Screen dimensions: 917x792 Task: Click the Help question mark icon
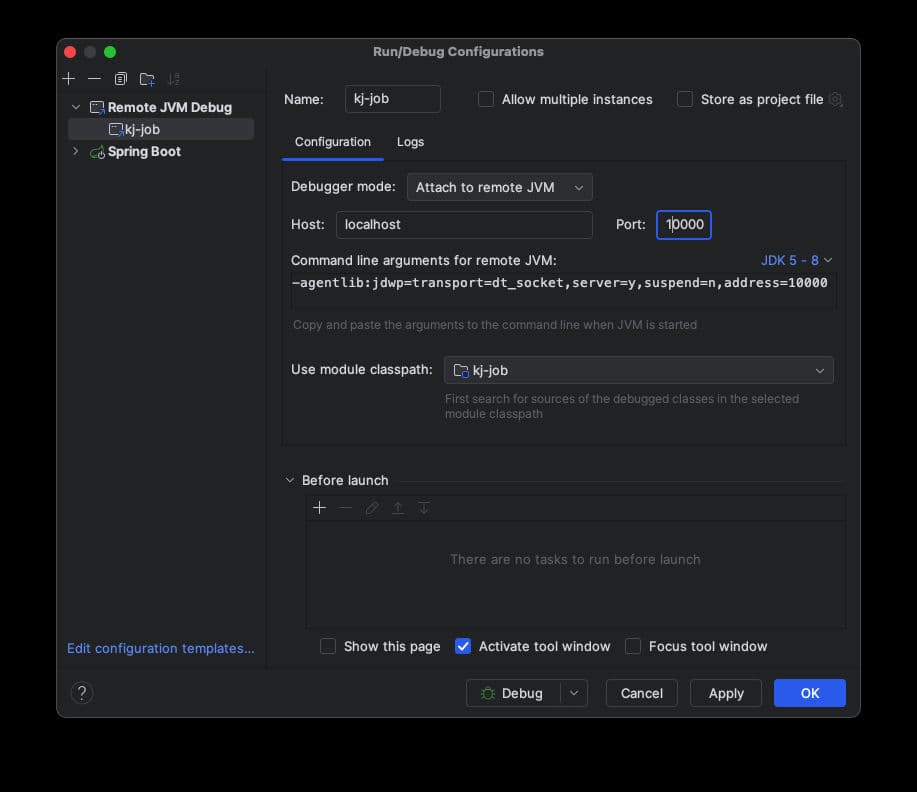[82, 693]
